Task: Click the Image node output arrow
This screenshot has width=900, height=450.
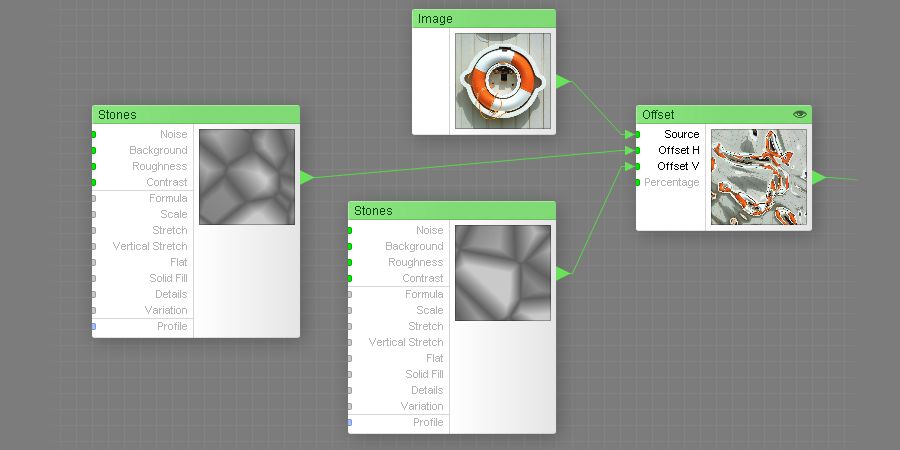Action: tap(562, 82)
